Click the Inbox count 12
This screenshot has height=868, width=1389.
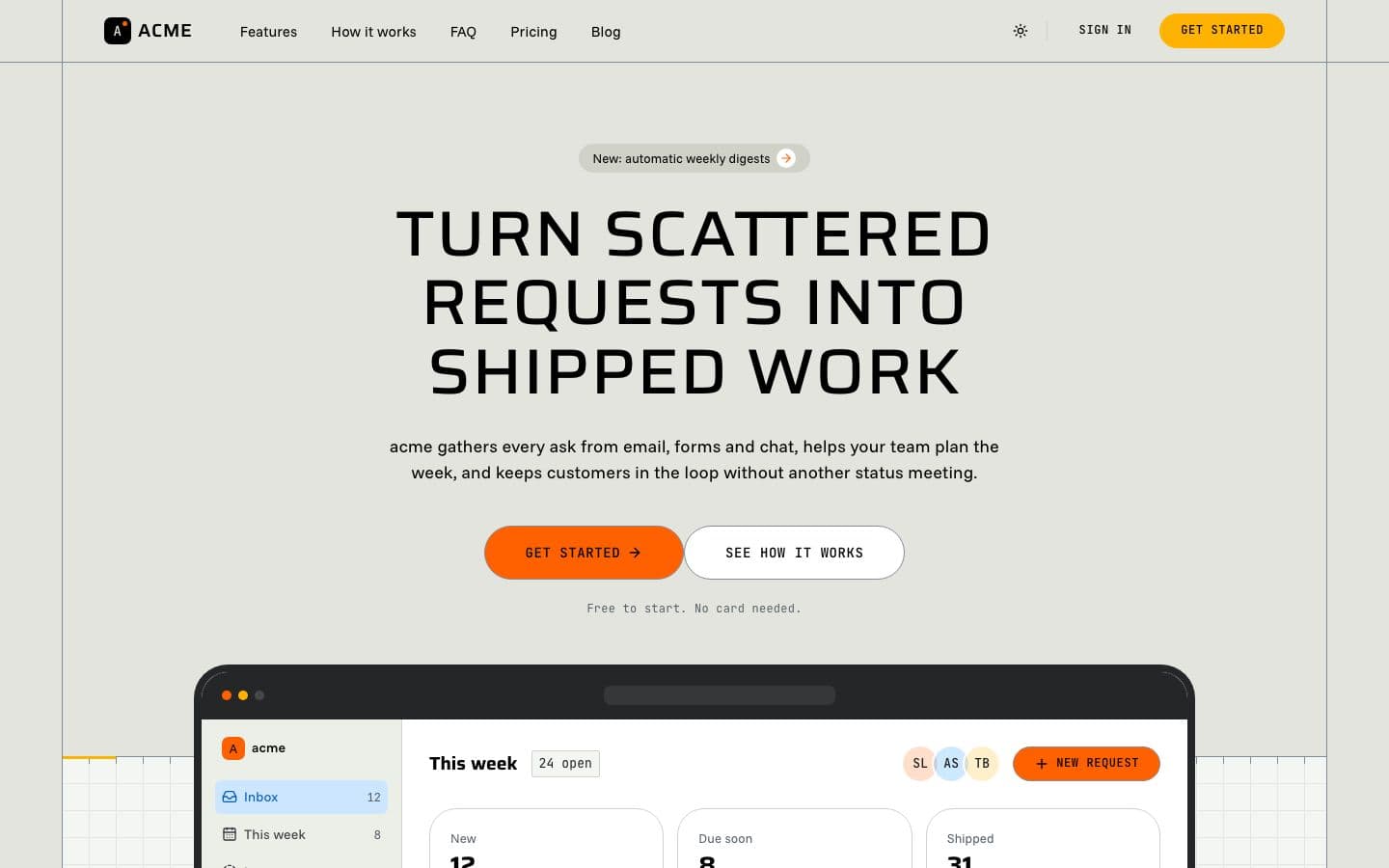pyautogui.click(x=374, y=797)
